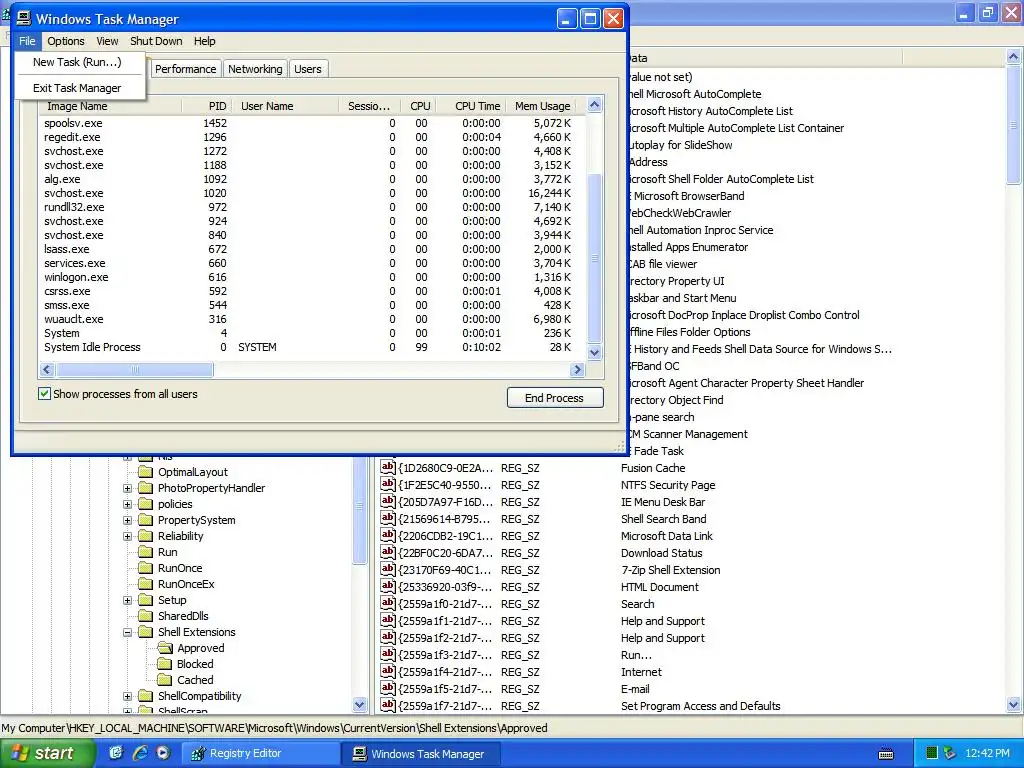1024x768 pixels.
Task: Sort processes by CPU Time column
Action: (x=471, y=106)
